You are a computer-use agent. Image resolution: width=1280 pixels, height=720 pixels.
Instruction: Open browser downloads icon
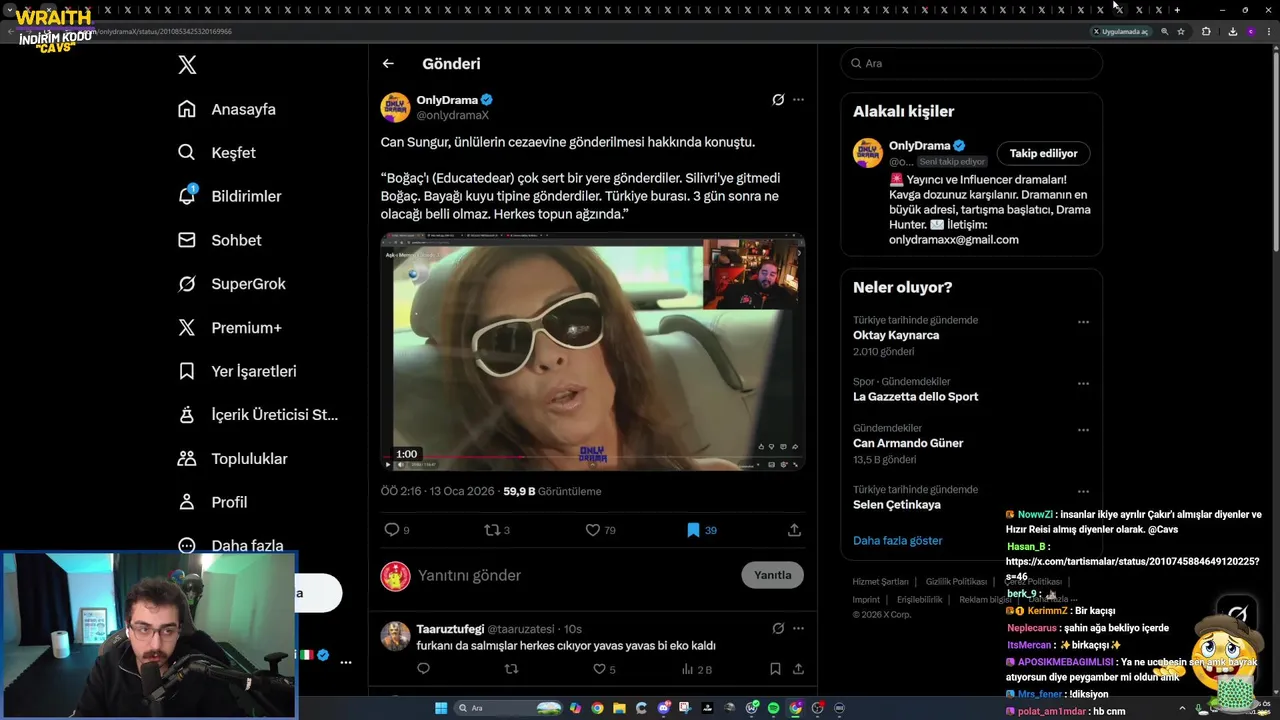[x=1232, y=31]
